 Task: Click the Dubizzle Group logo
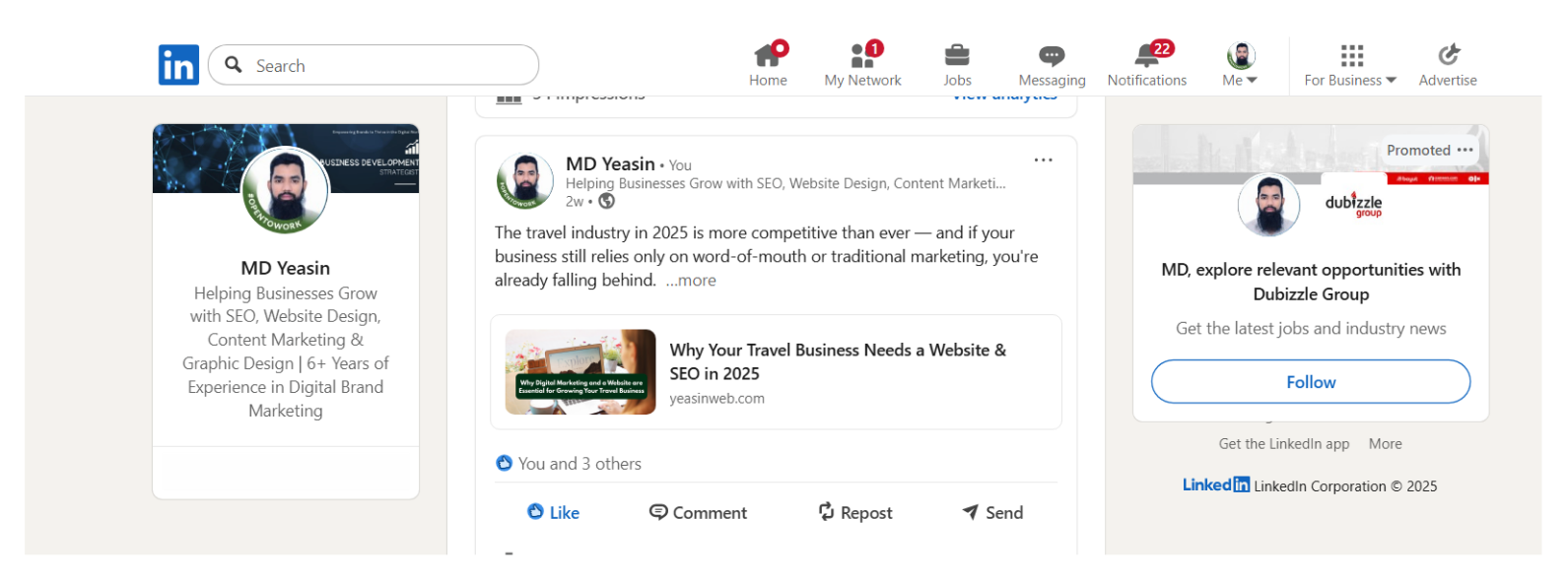pos(1353,204)
